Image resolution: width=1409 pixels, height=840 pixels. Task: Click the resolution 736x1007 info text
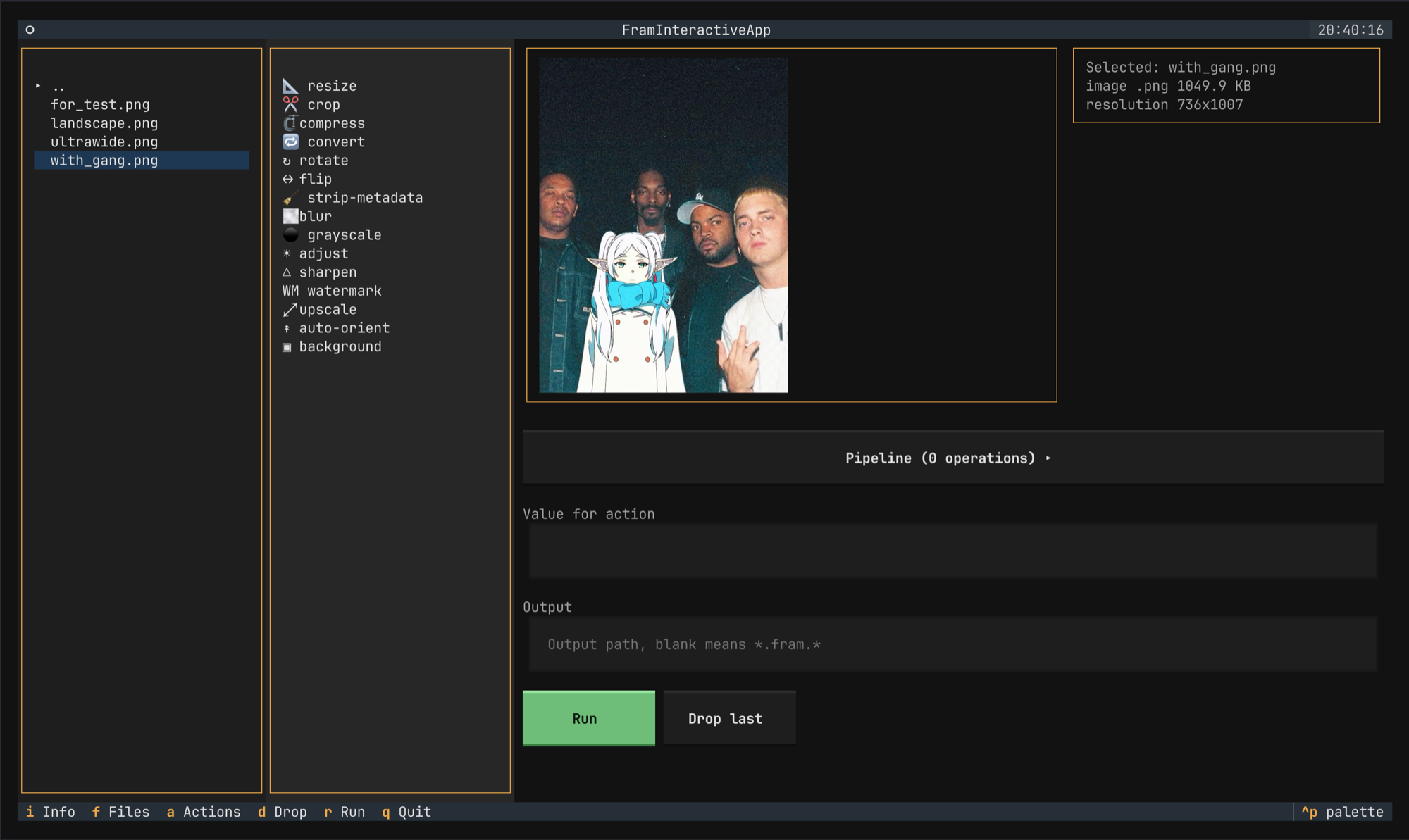pos(1164,104)
